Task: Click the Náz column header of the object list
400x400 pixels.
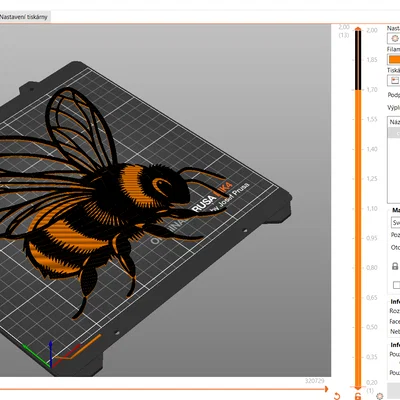Action: pos(394,122)
